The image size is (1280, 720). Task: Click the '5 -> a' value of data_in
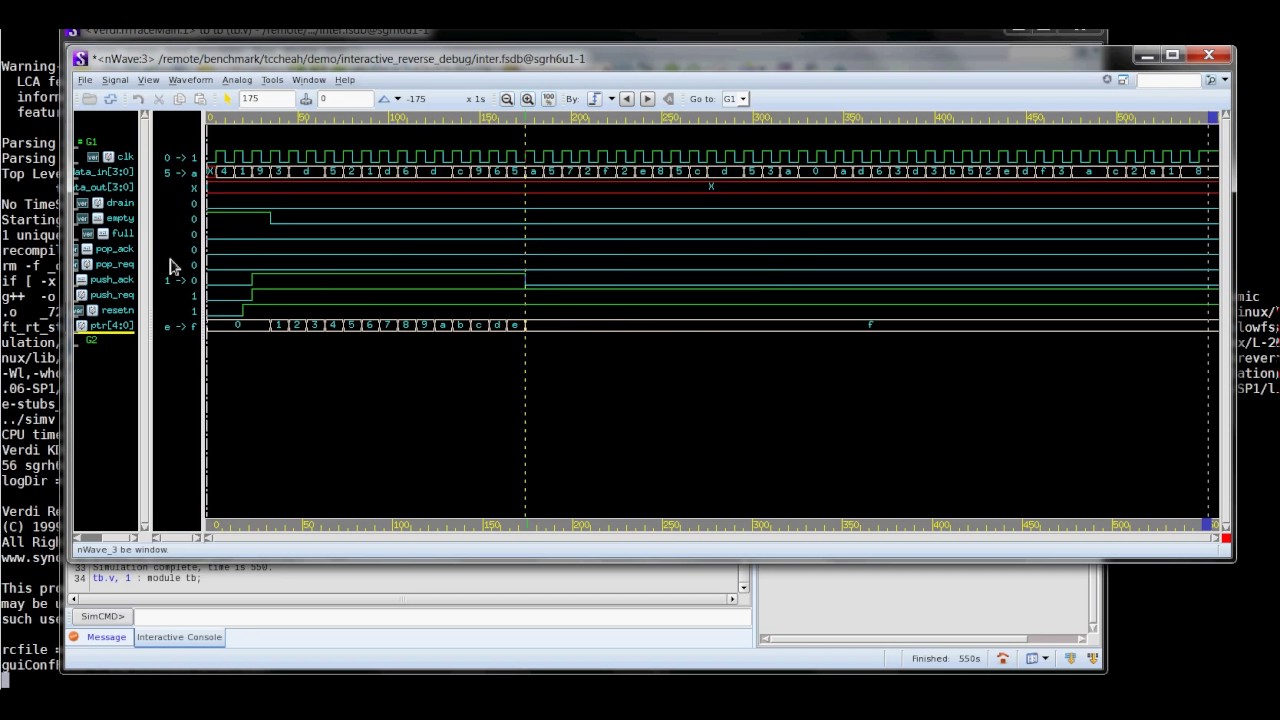(x=181, y=173)
